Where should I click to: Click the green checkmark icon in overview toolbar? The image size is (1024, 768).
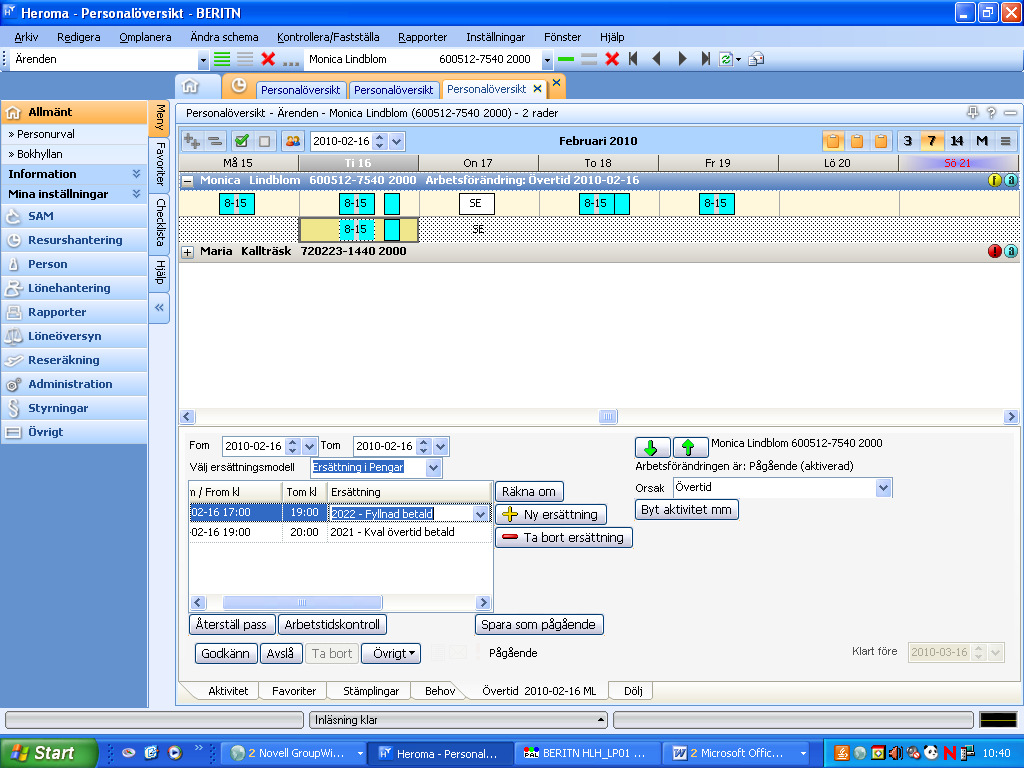tap(242, 141)
